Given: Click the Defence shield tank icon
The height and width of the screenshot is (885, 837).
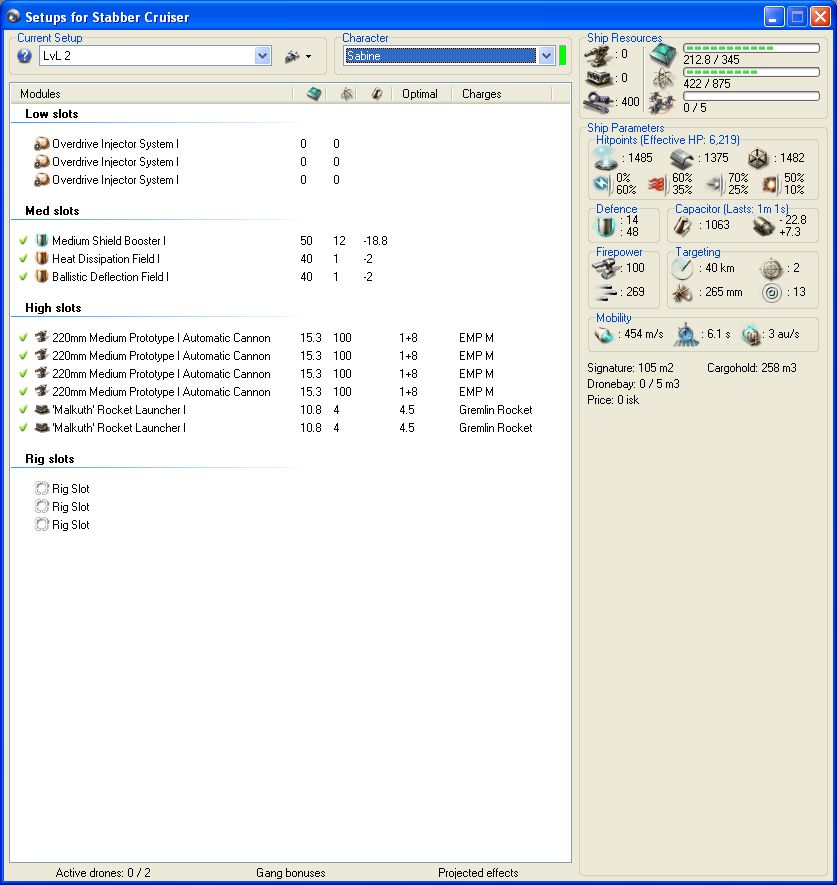Looking at the screenshot, I should click(605, 226).
